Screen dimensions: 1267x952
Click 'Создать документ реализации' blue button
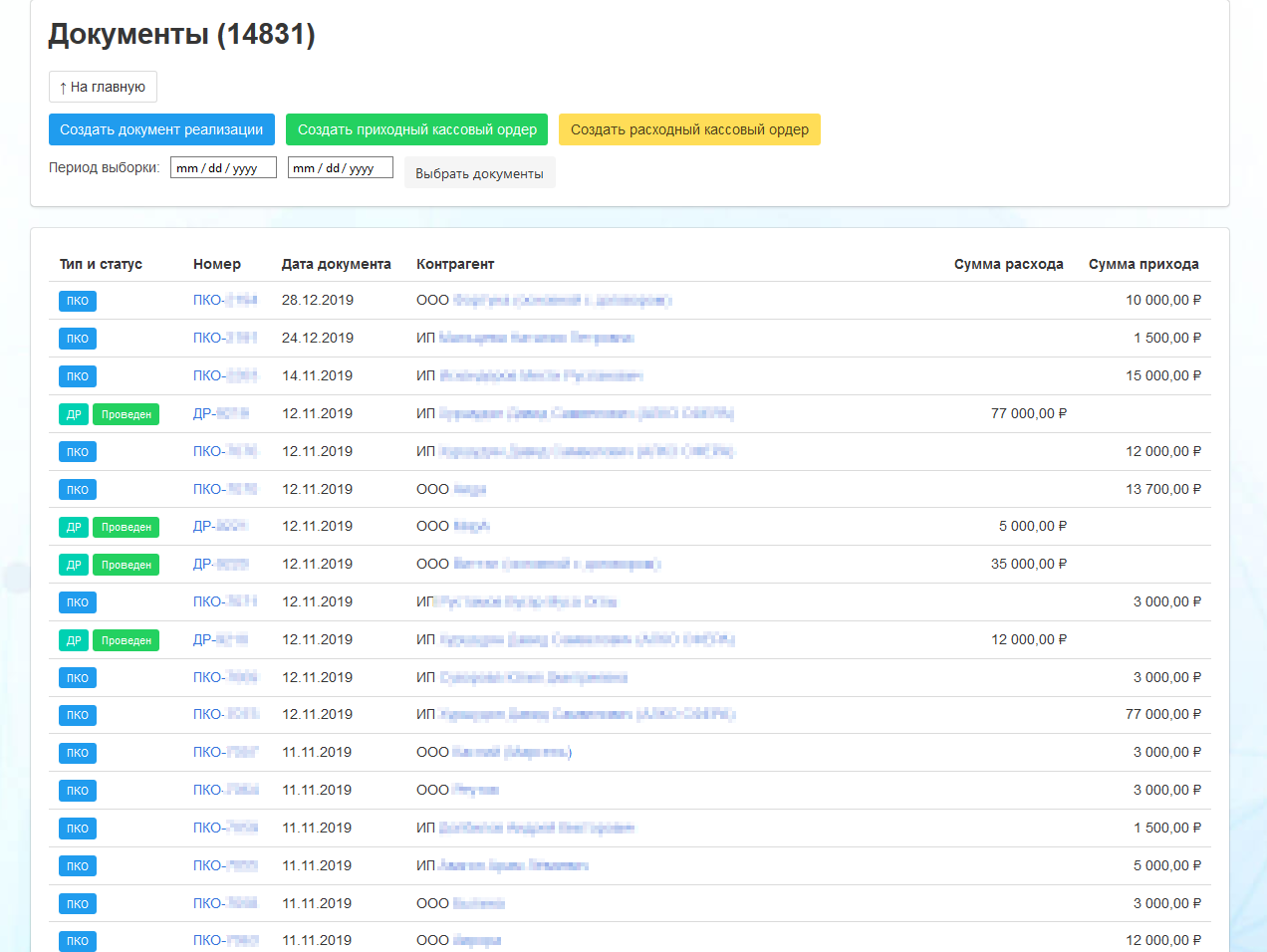click(161, 129)
